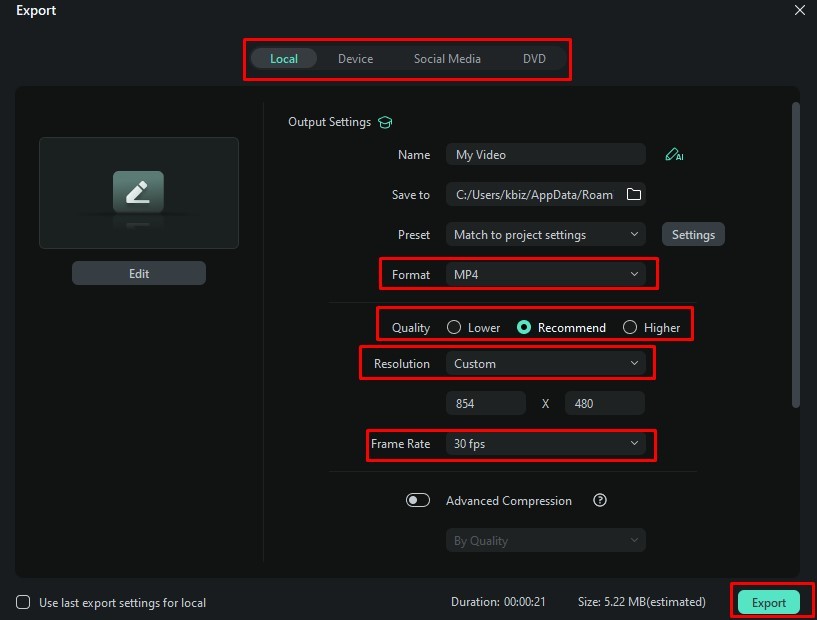Screen dimensions: 817x620
Task: Click the AI rename pen icon
Action: click(x=674, y=155)
